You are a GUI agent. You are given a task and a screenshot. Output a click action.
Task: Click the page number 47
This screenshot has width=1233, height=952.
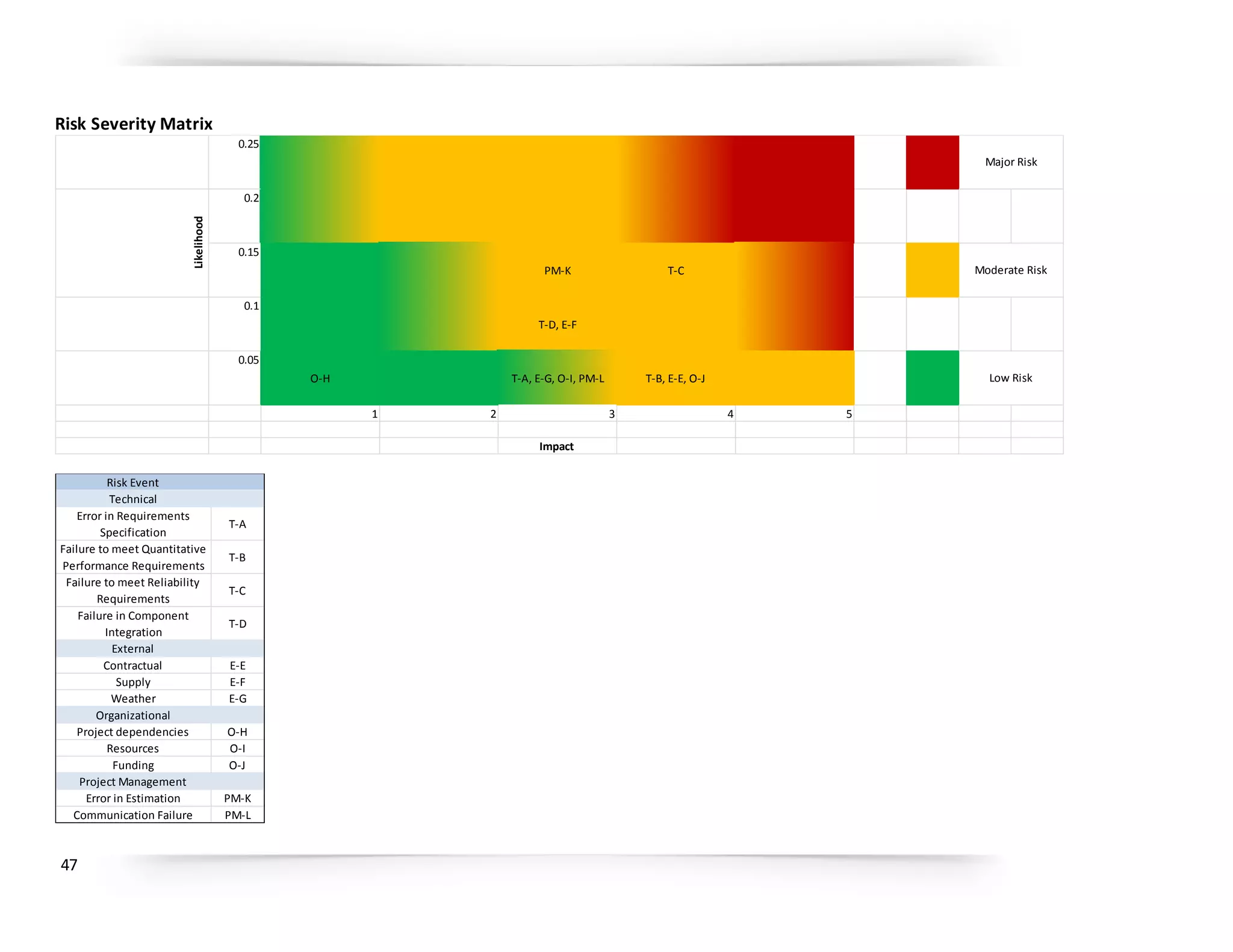click(69, 865)
